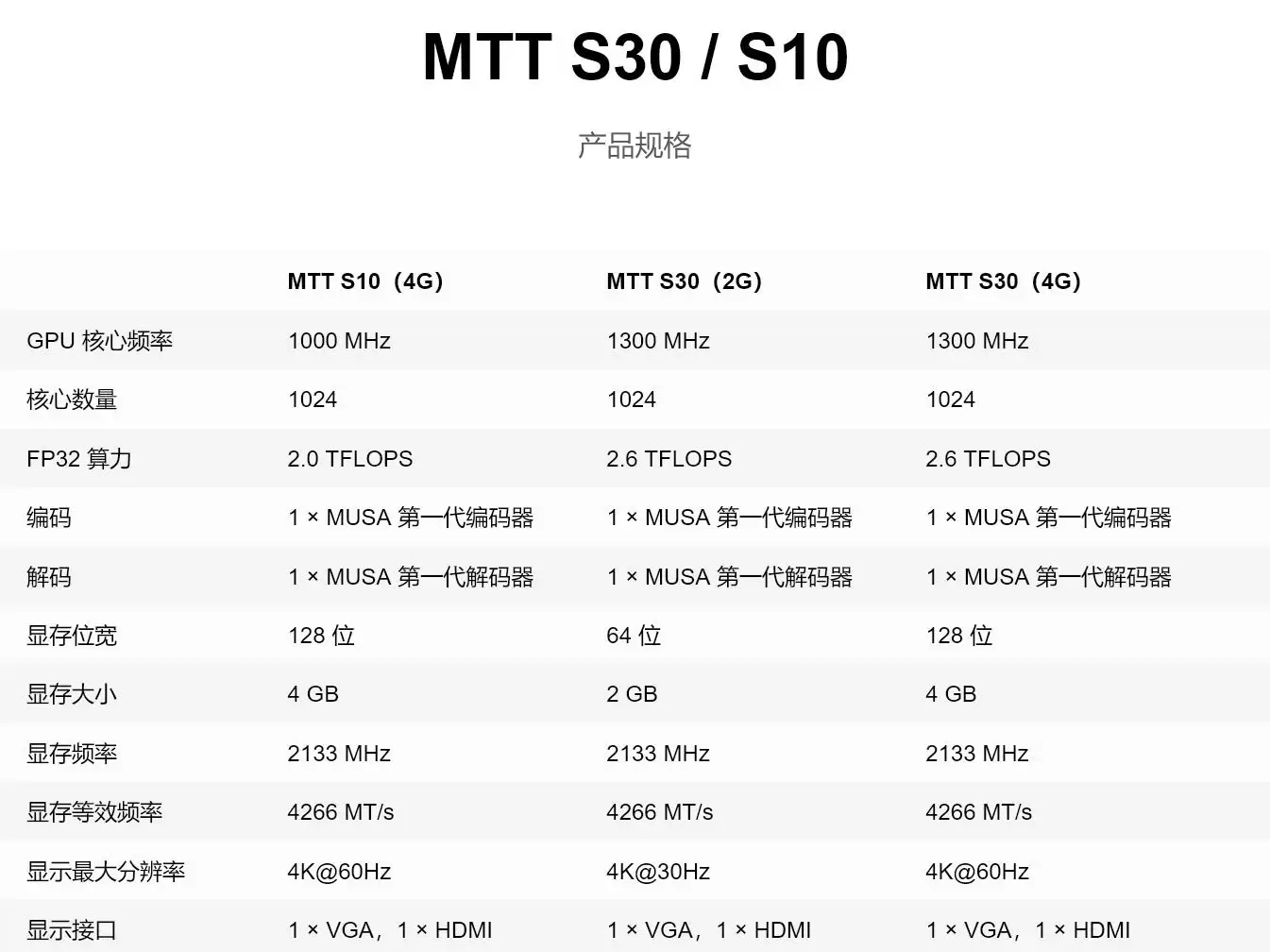Click the 编码 row label
This screenshot has height=952, width=1270.
tap(49, 518)
